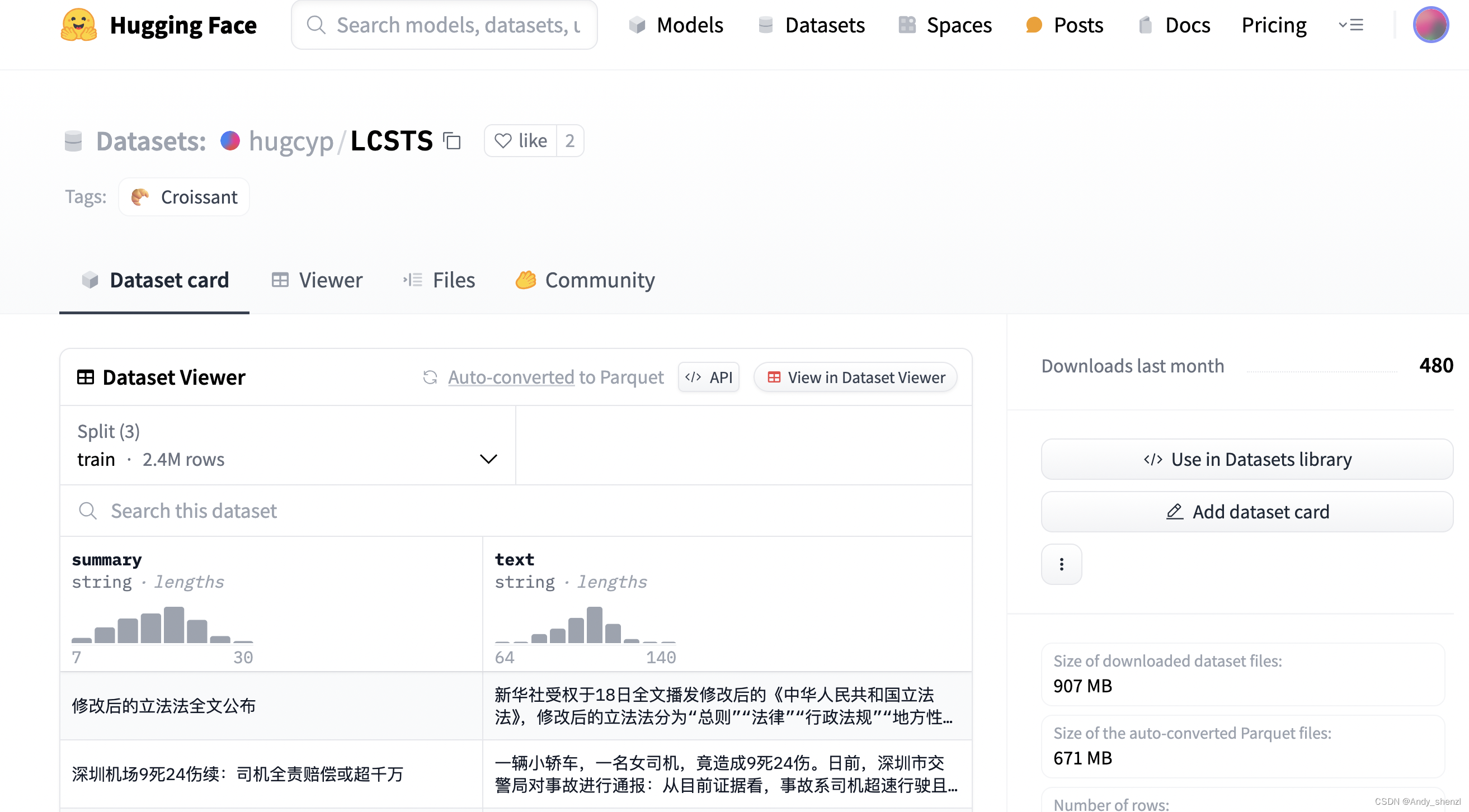1469x812 pixels.
Task: Click the dataset search magnifier icon
Action: 87,511
